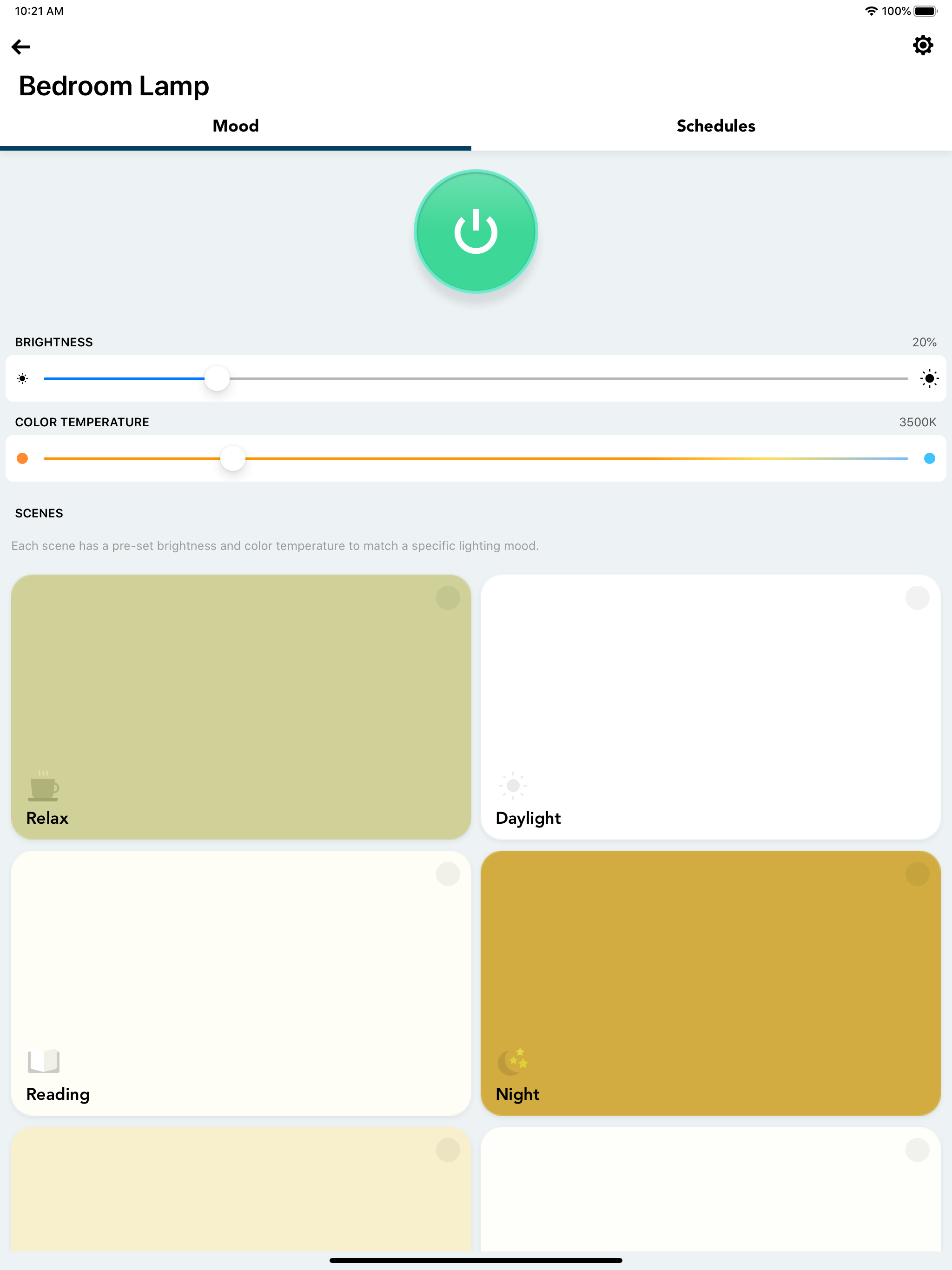Click the moon and stars Night icon
Image resolution: width=952 pixels, height=1270 pixels.
[513, 1062]
